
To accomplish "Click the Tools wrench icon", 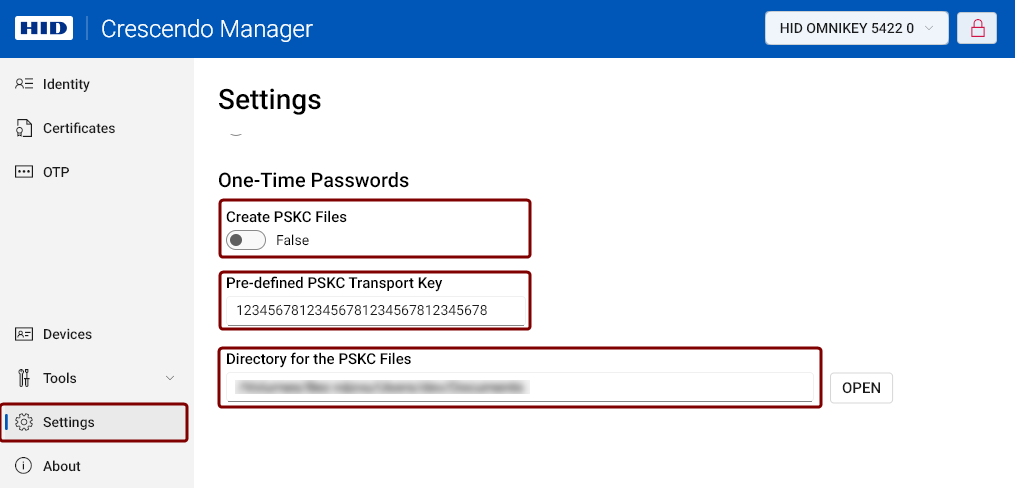I will pos(24,378).
